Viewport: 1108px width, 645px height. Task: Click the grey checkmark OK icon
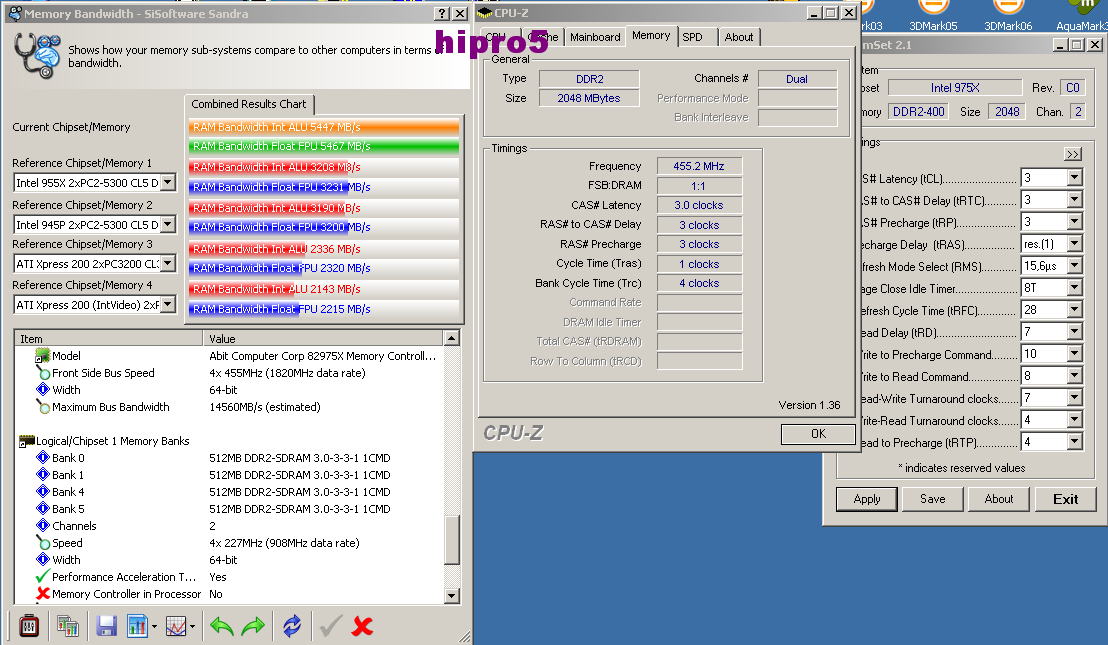331,626
